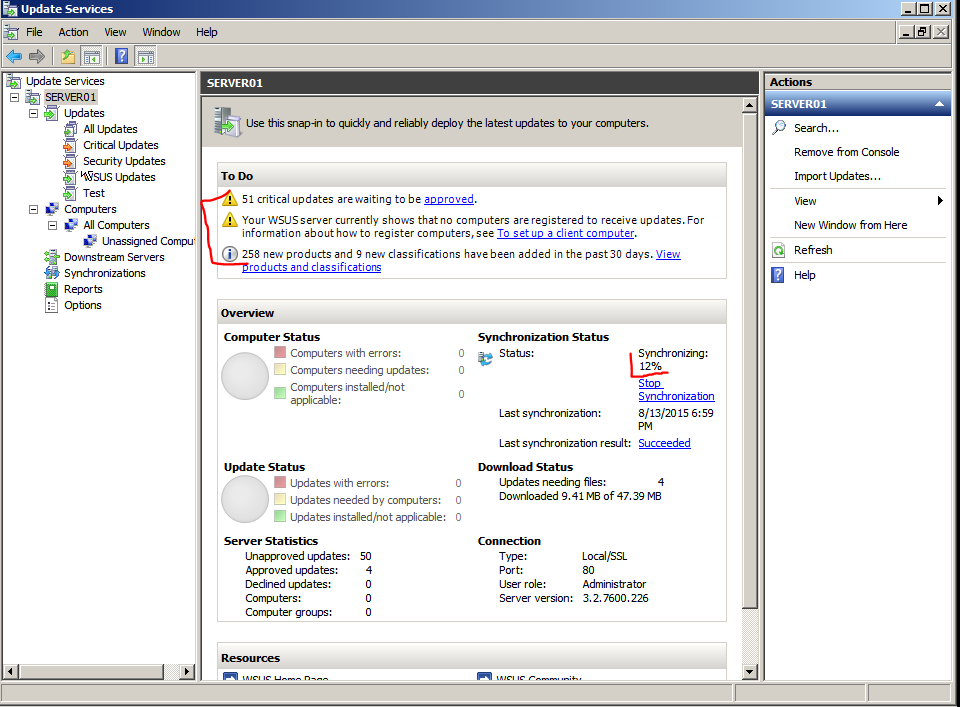Click the SERVER01 server icon in tree
The width and height of the screenshot is (960, 707).
click(33, 97)
